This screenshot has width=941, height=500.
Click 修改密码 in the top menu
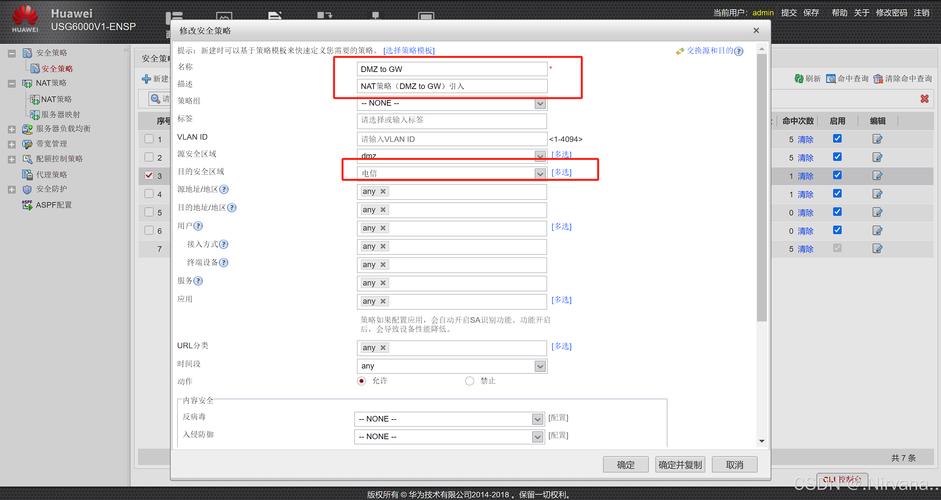point(891,12)
